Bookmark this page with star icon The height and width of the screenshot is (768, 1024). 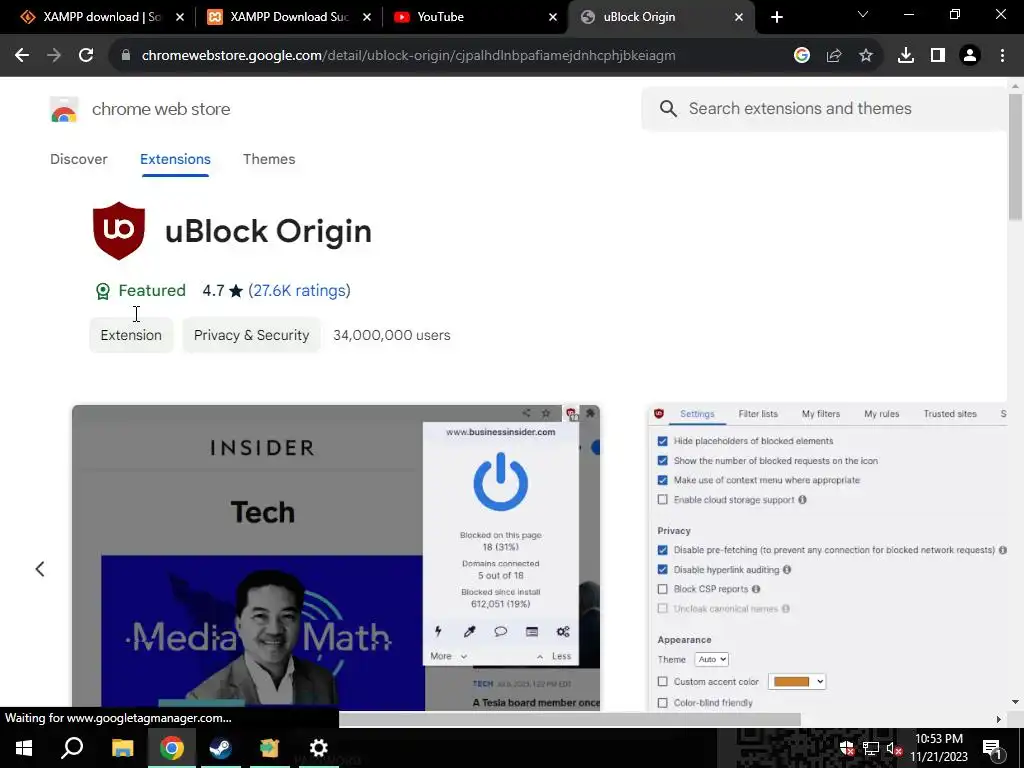[x=865, y=56]
